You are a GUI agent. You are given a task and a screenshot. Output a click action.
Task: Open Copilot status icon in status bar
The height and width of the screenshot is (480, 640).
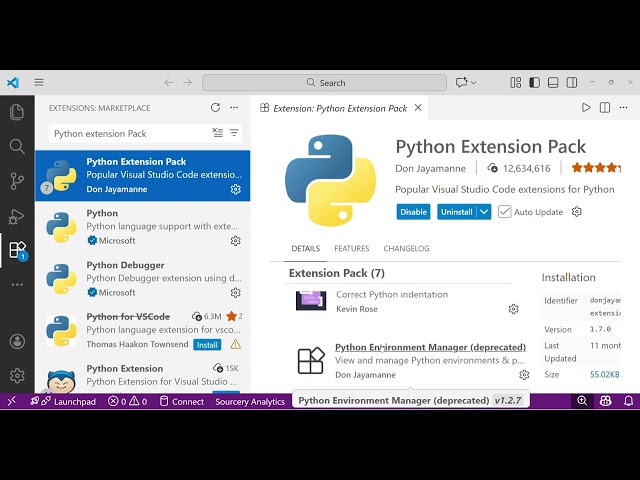pyautogui.click(x=605, y=401)
